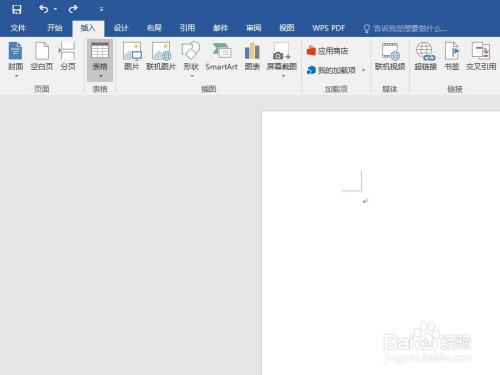Screen dimensions: 500x375
Task: Open the undo history dropdown arrow
Action: [x=55, y=9]
